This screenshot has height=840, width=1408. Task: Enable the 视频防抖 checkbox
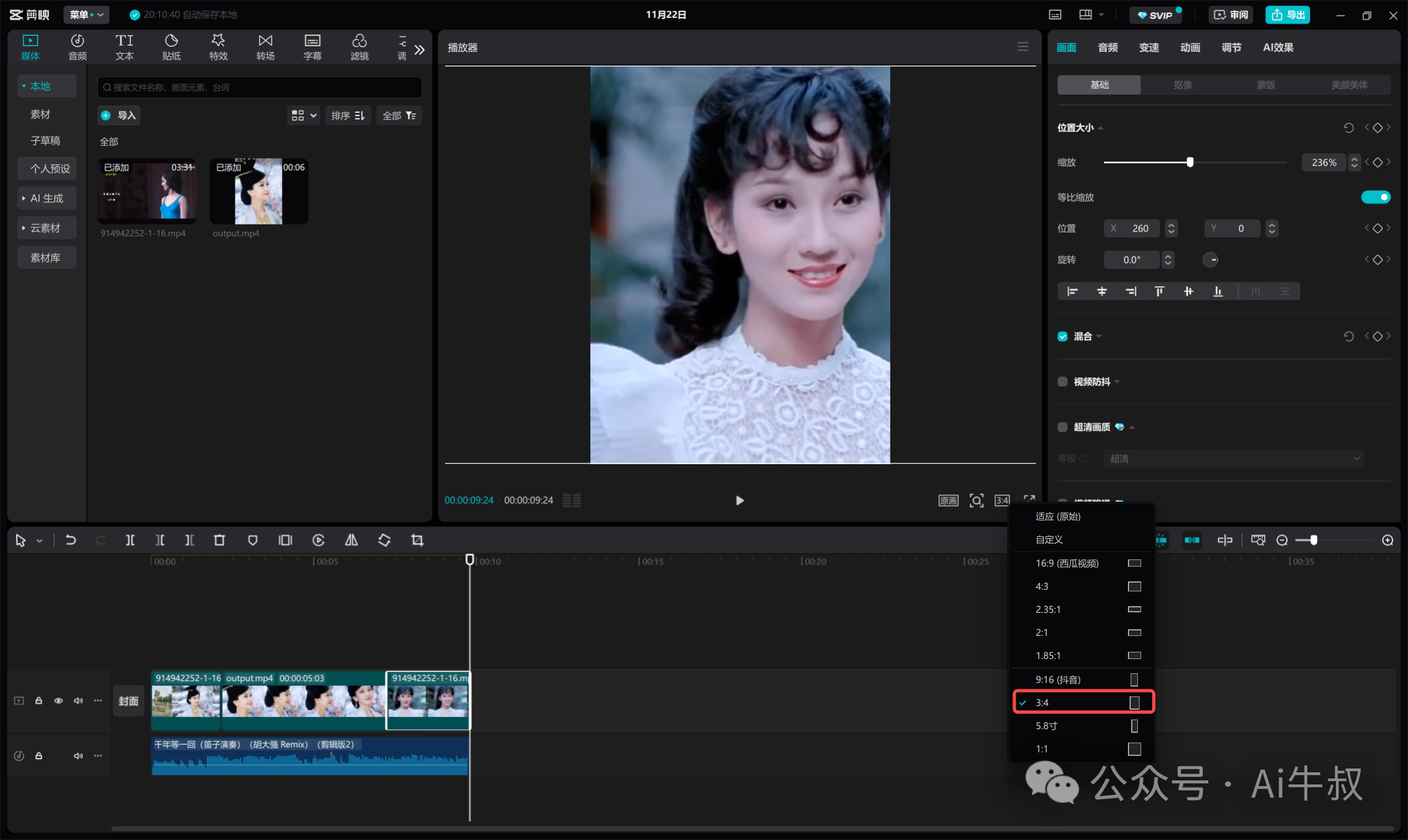(1062, 382)
